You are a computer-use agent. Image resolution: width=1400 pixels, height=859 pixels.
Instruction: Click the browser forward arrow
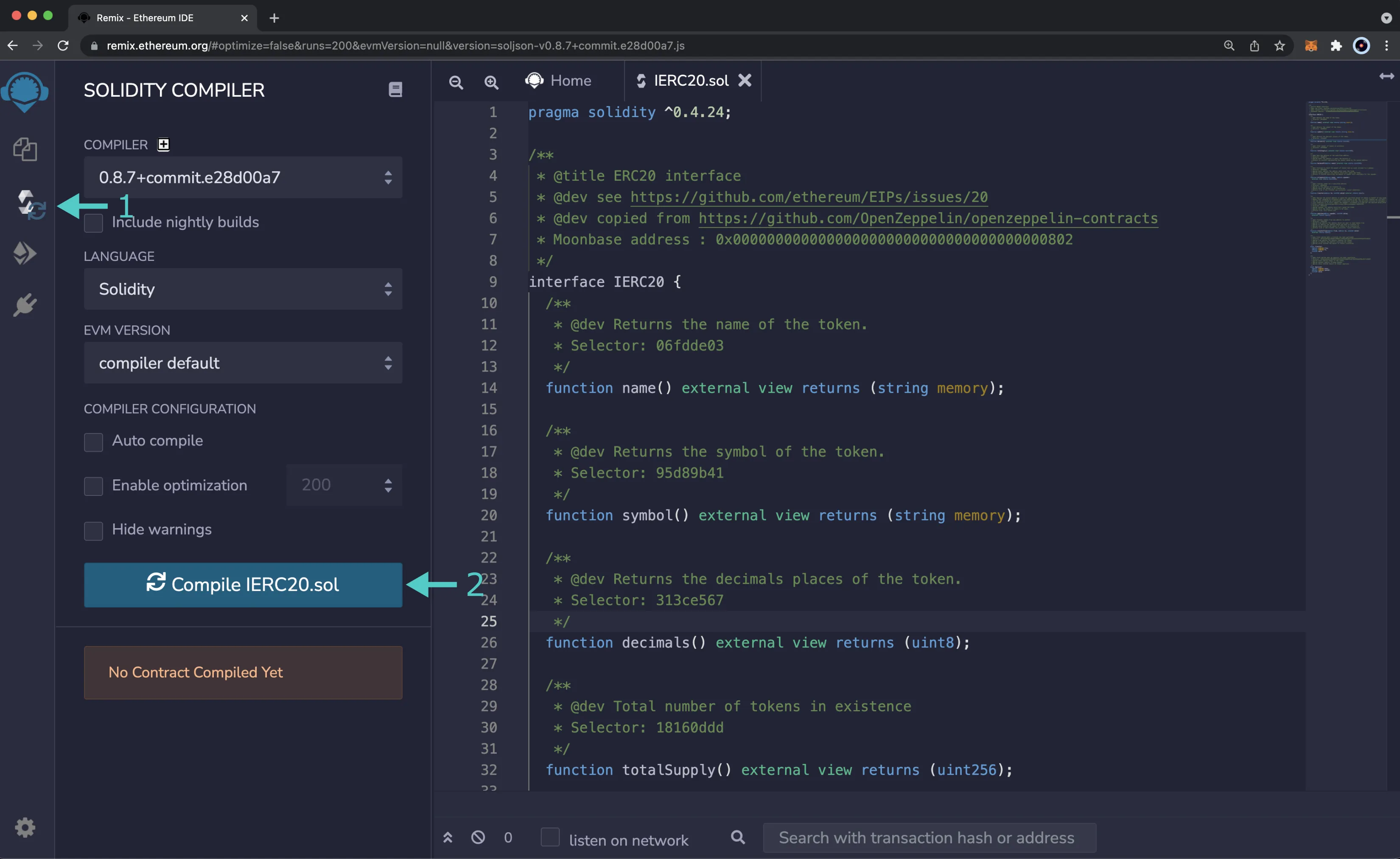[x=37, y=45]
